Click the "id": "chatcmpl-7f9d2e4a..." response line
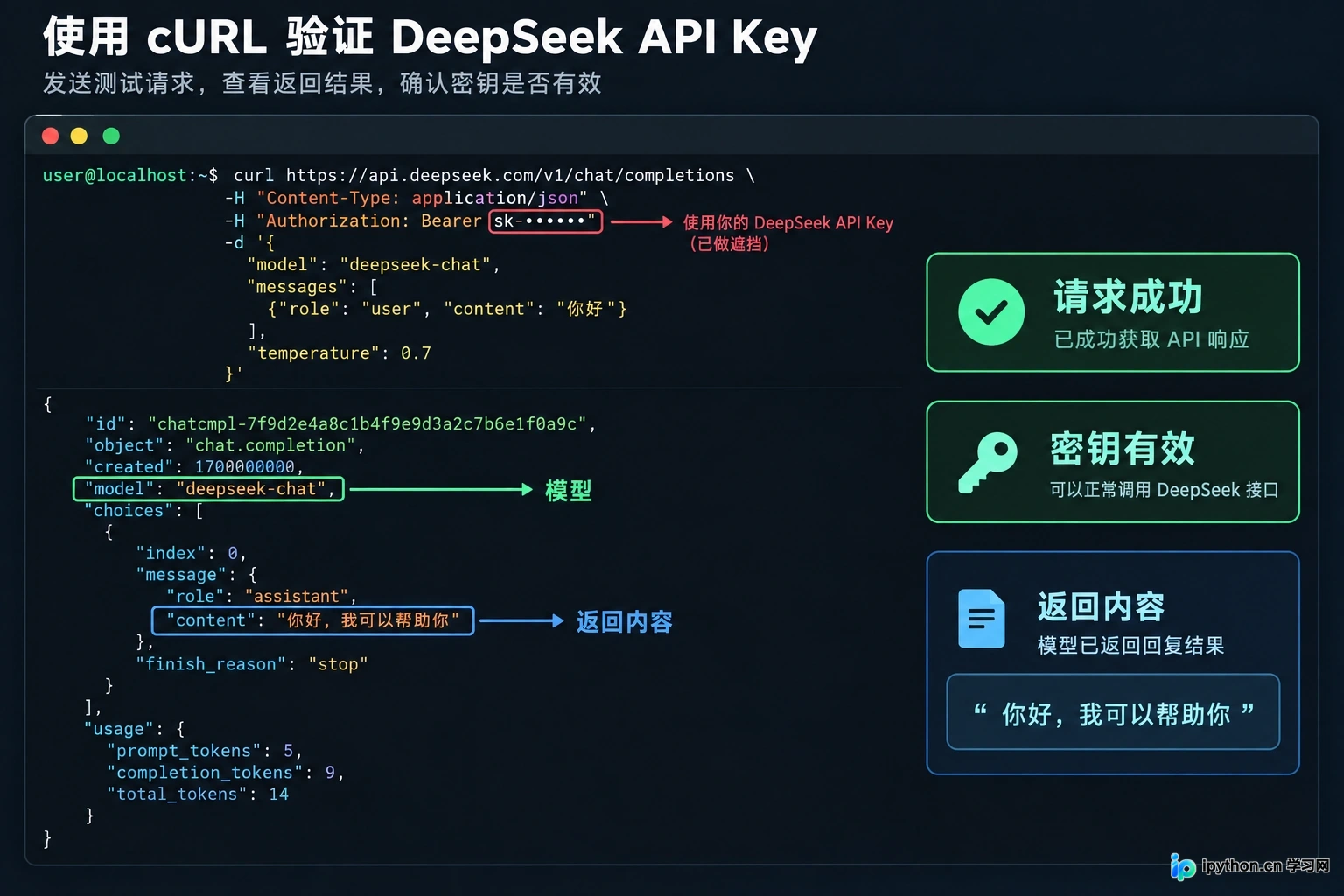Screen dimensions: 1344x896 [x=340, y=424]
